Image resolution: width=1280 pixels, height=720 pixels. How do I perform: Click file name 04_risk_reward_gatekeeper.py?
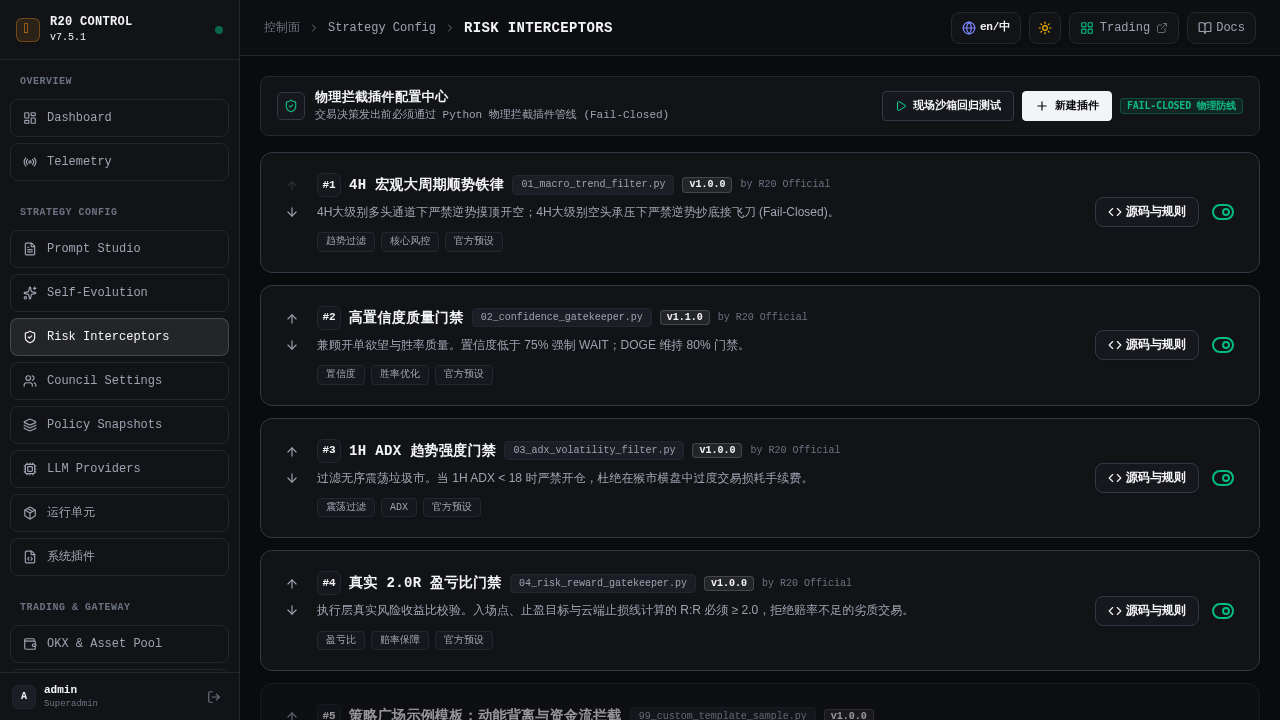point(603,584)
